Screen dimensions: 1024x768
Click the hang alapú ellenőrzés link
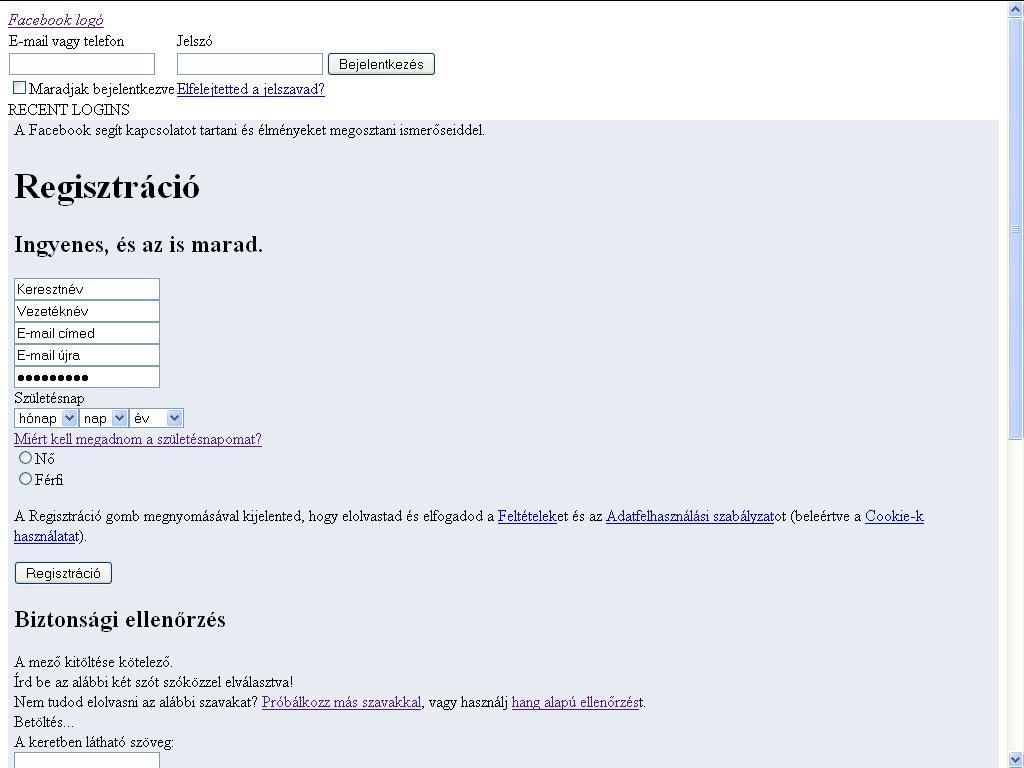575,703
